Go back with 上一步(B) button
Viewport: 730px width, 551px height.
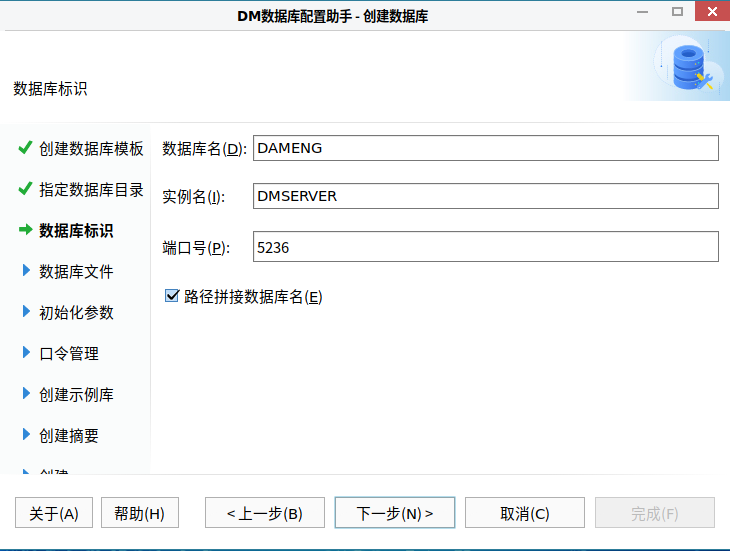pos(265,513)
